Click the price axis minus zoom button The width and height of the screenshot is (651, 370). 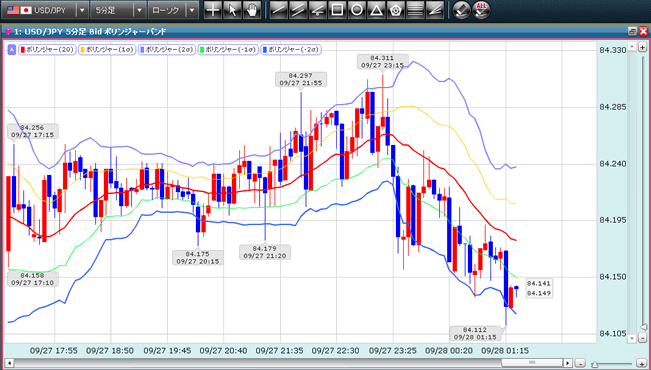pos(643,338)
